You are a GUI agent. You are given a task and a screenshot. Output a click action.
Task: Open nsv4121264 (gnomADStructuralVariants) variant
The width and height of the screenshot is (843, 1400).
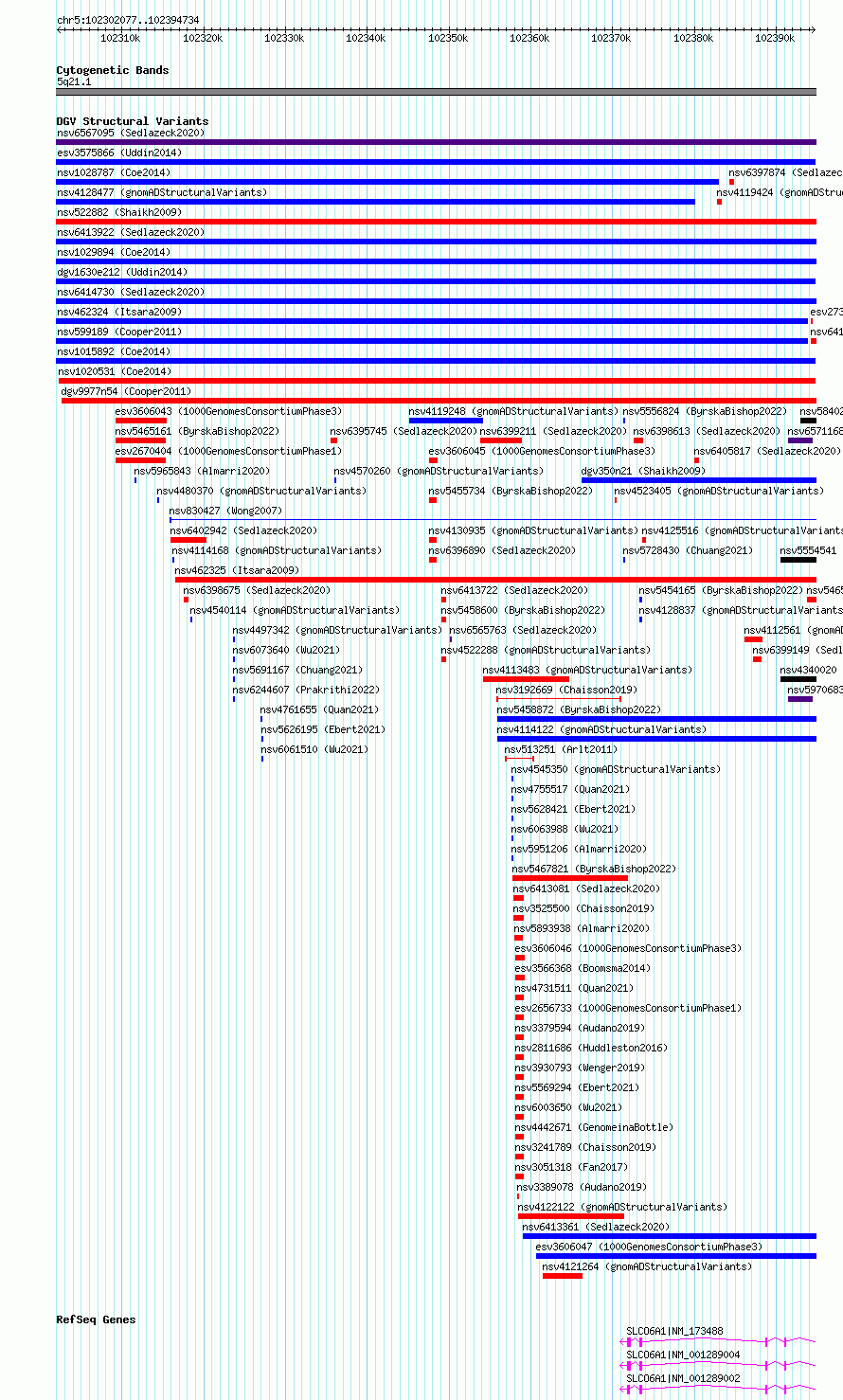tap(647, 1266)
